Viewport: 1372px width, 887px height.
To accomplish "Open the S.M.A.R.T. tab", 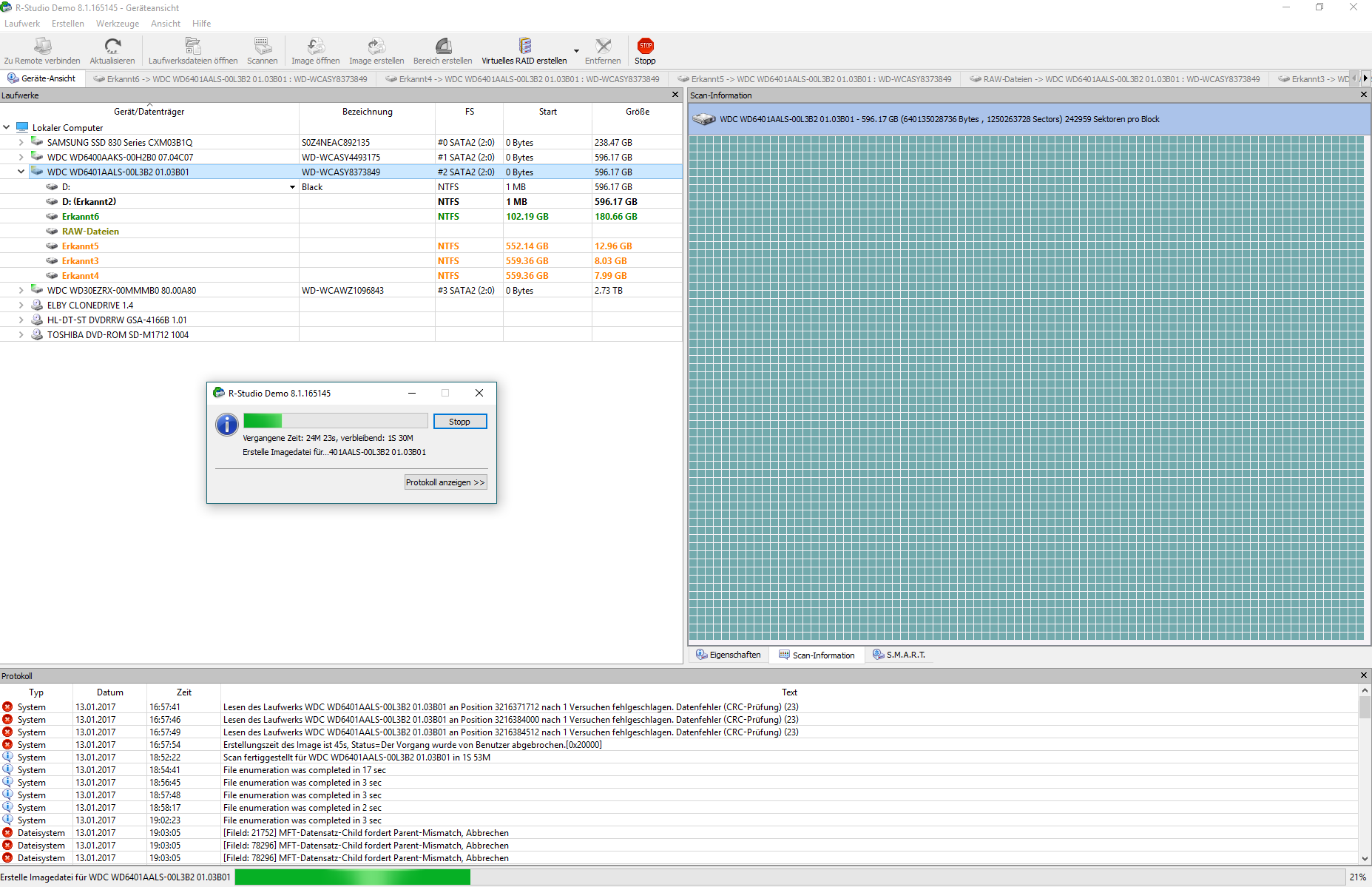I will pyautogui.click(x=899, y=655).
